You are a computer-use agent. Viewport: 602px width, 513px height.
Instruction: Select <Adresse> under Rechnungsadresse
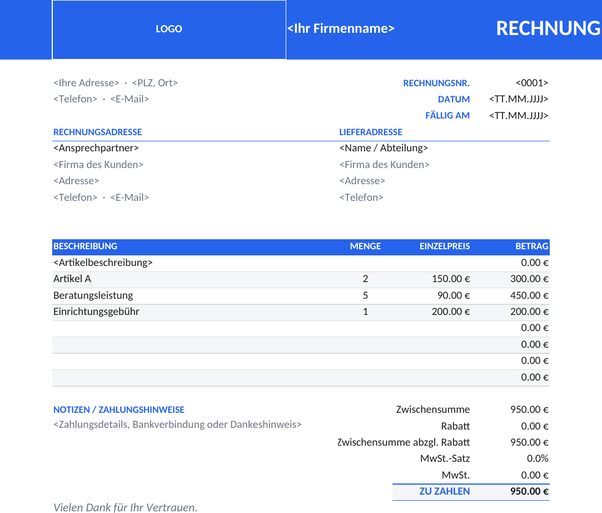(76, 181)
